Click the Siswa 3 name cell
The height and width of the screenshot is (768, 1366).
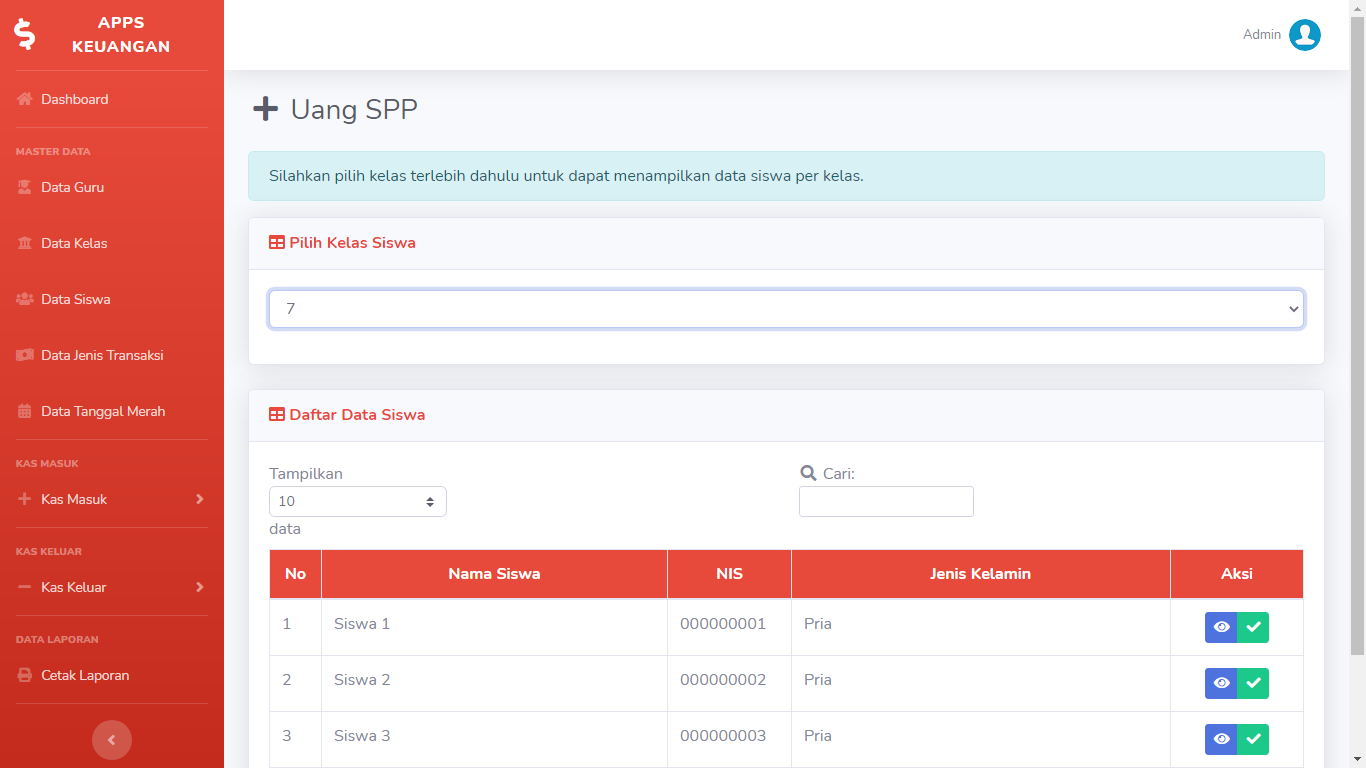pos(494,739)
